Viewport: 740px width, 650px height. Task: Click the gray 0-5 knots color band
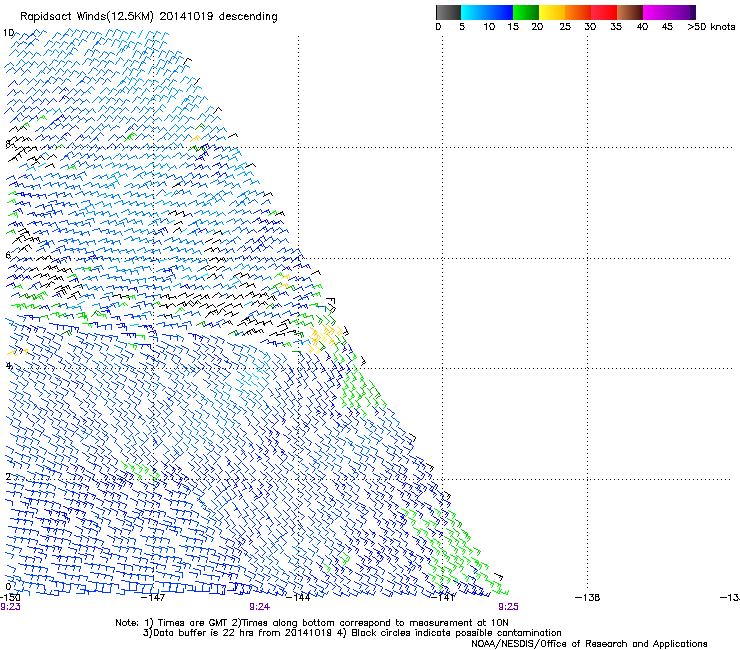point(449,12)
